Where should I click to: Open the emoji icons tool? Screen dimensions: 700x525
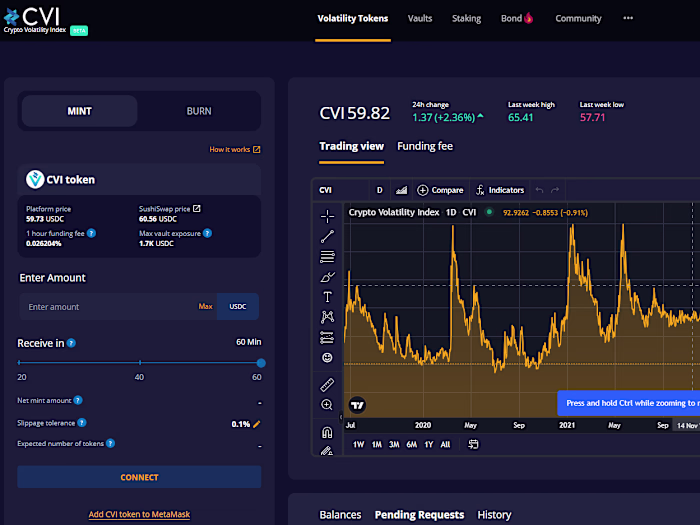point(327,358)
